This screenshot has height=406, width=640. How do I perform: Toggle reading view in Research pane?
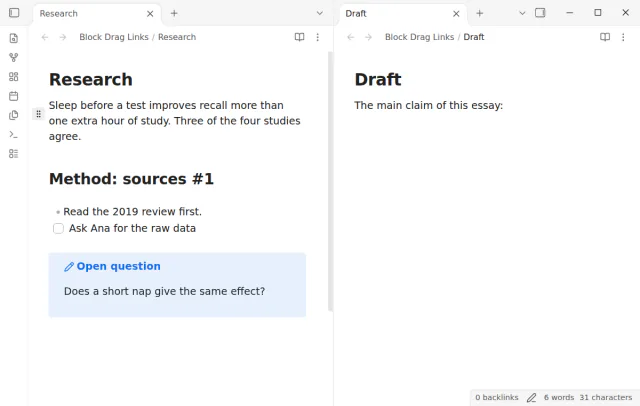(299, 37)
